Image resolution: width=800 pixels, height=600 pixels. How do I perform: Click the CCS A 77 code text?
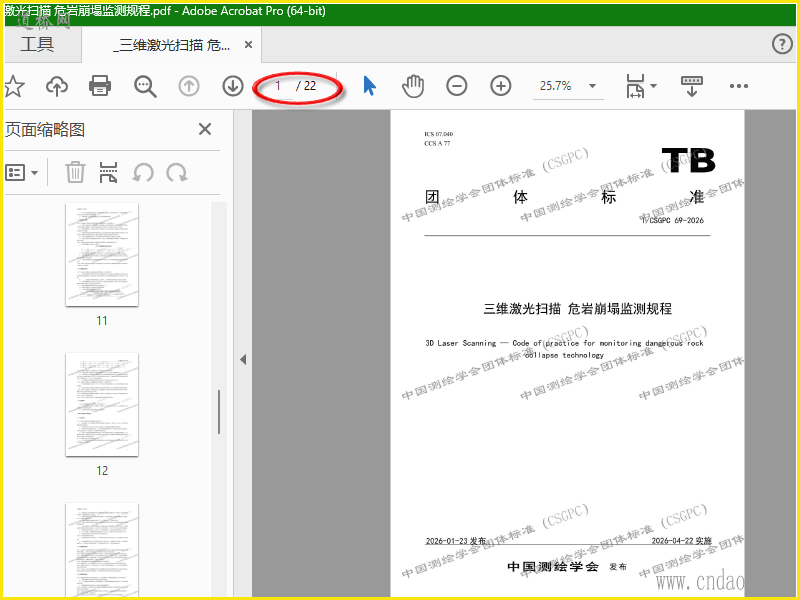(437, 143)
